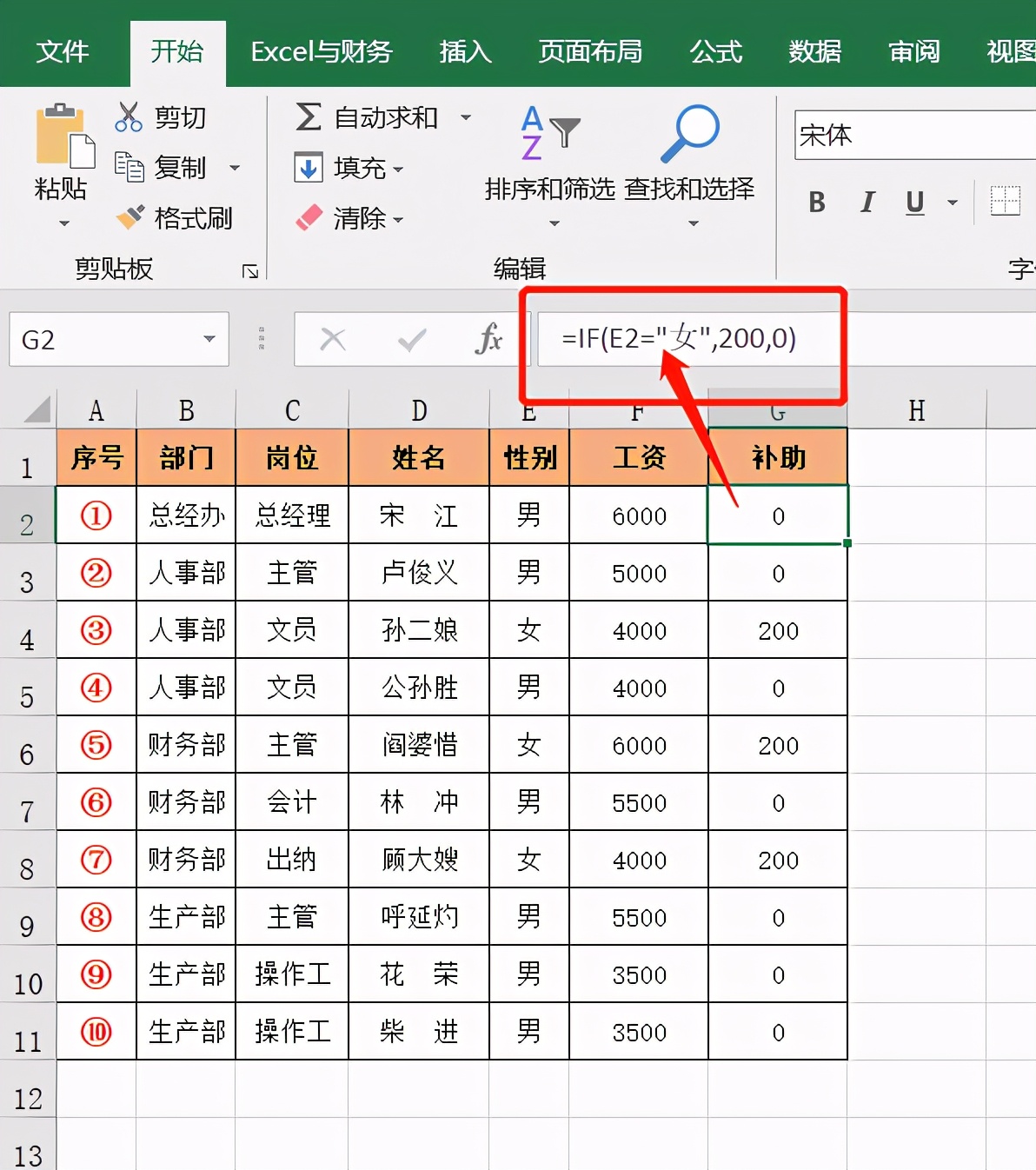Click the Paste clipboard icon

tap(63, 136)
